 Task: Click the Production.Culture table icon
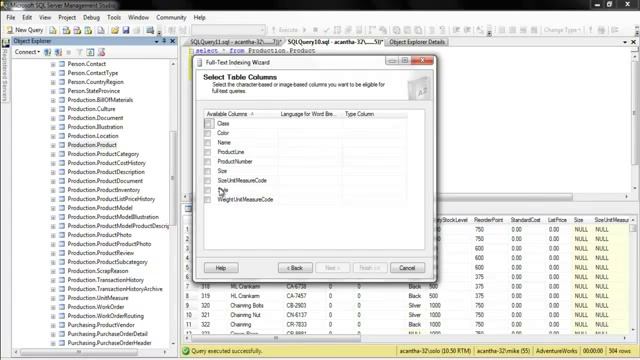coord(62,109)
